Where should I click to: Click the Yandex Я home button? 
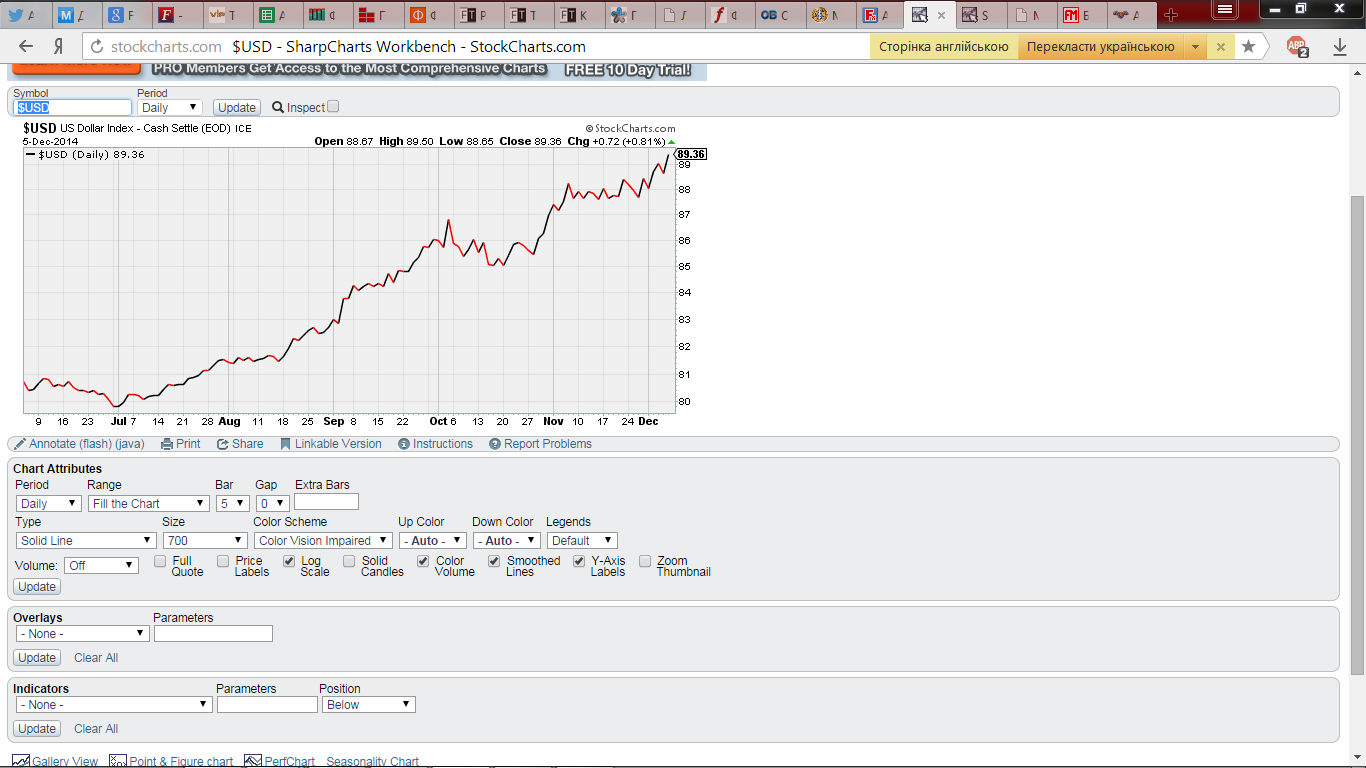point(59,47)
